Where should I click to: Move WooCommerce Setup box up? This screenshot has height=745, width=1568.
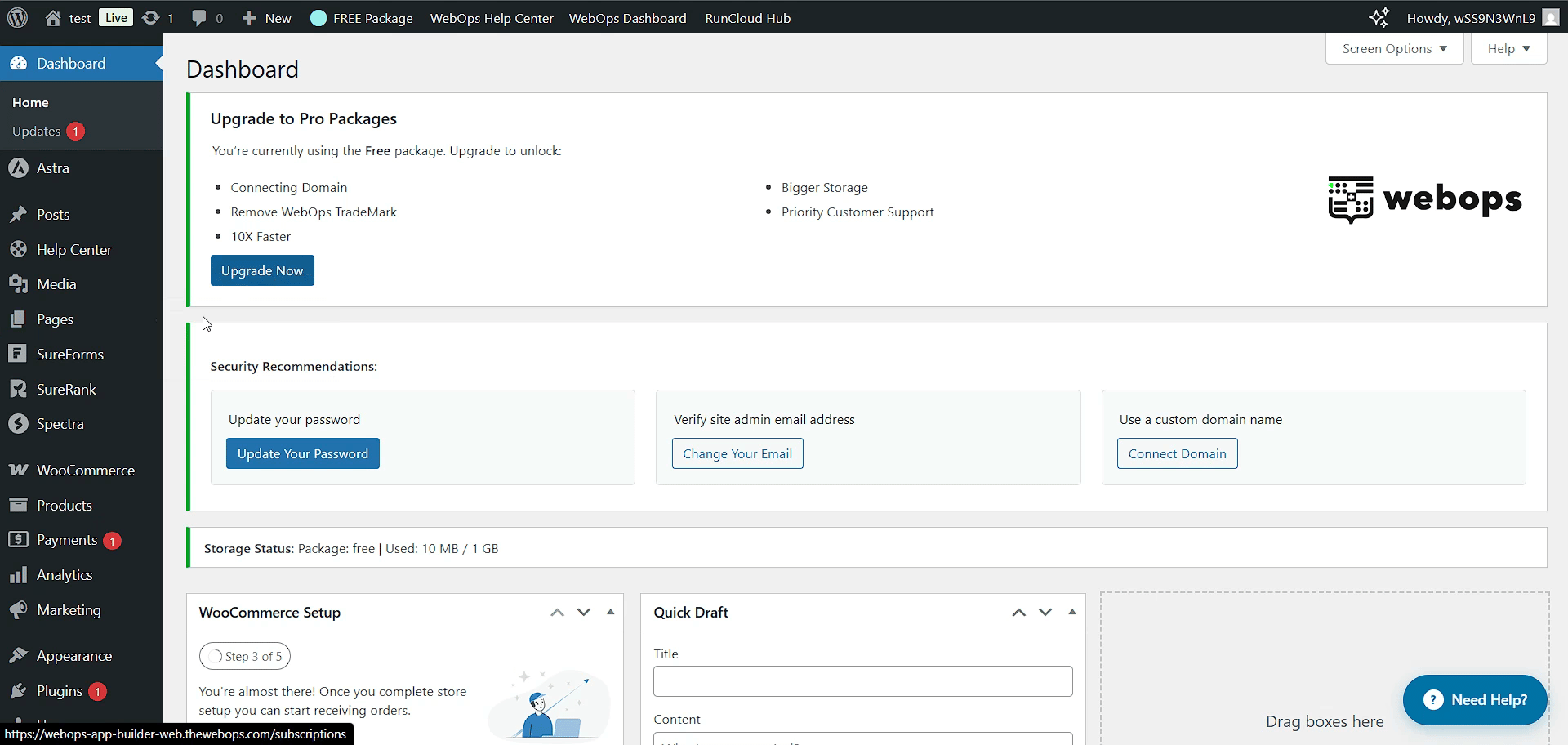click(557, 612)
